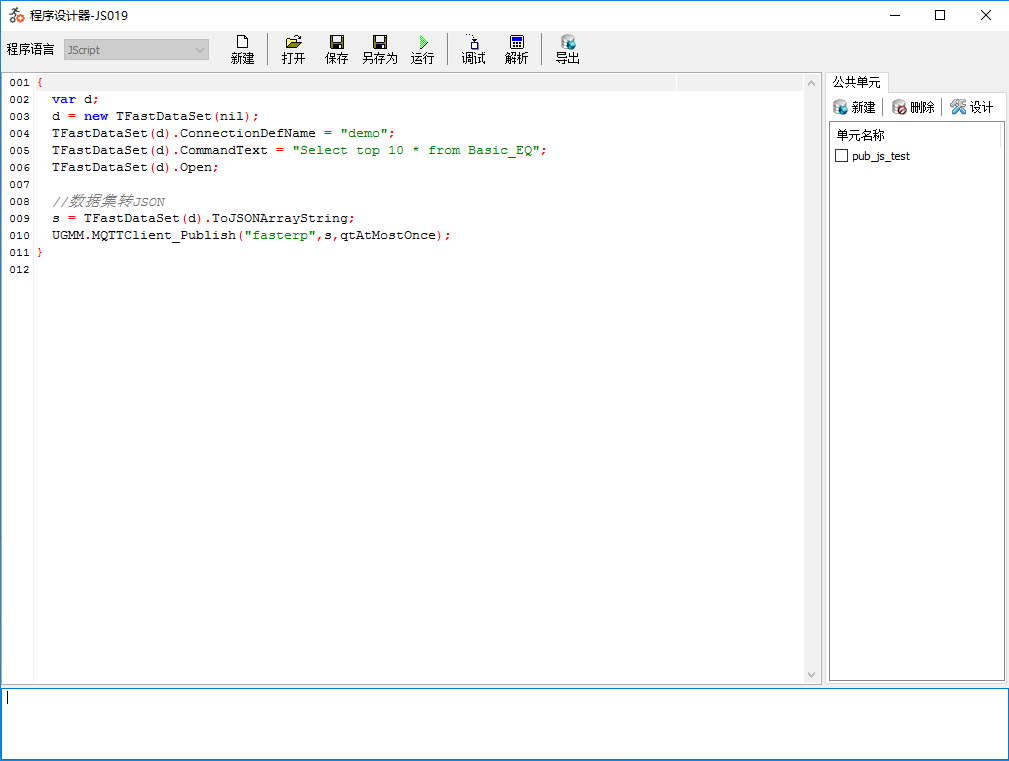Click the "new TFastDataSet(nil)" code line
This screenshot has width=1009, height=761.
point(155,116)
